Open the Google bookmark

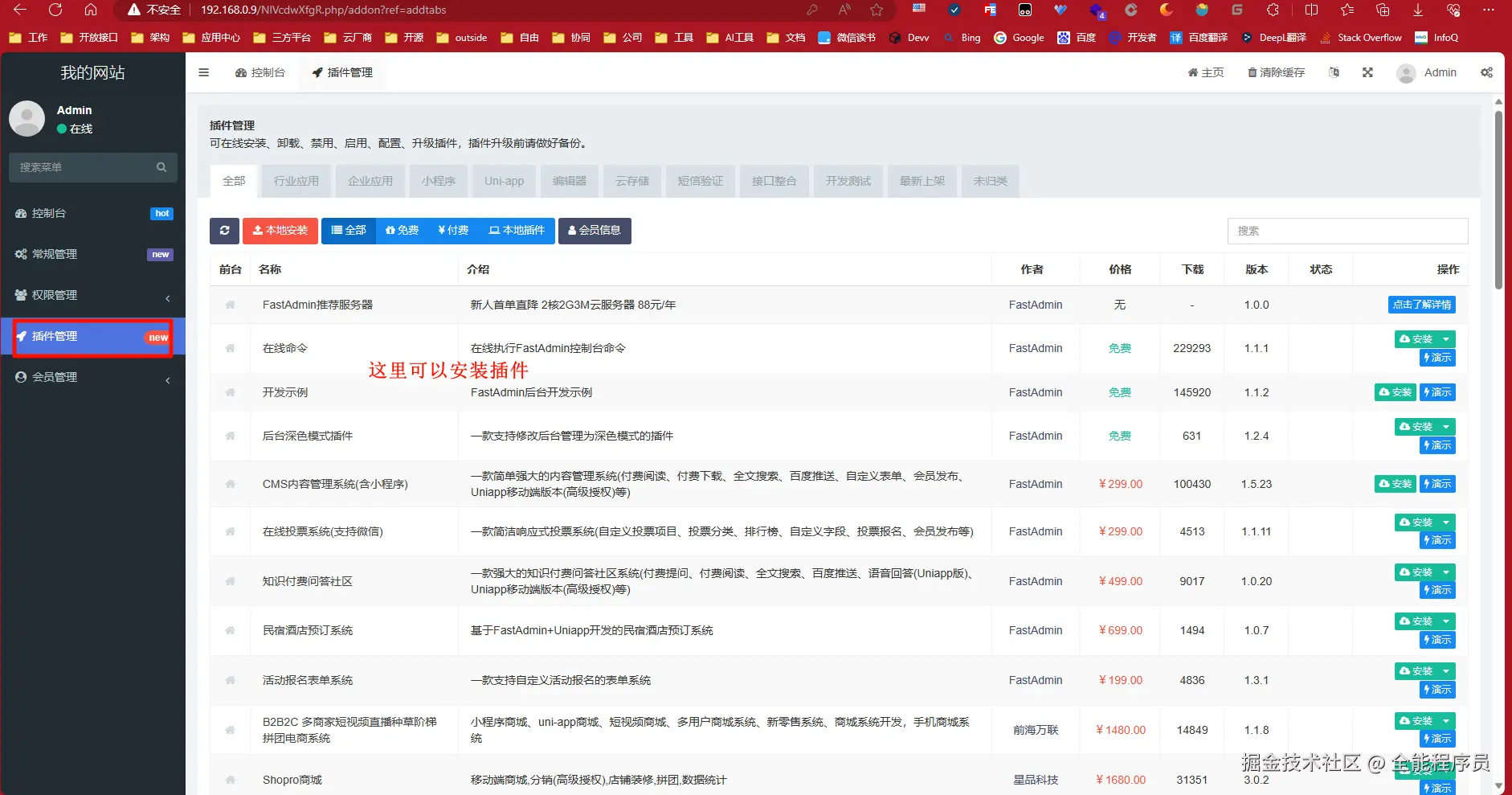point(1019,38)
